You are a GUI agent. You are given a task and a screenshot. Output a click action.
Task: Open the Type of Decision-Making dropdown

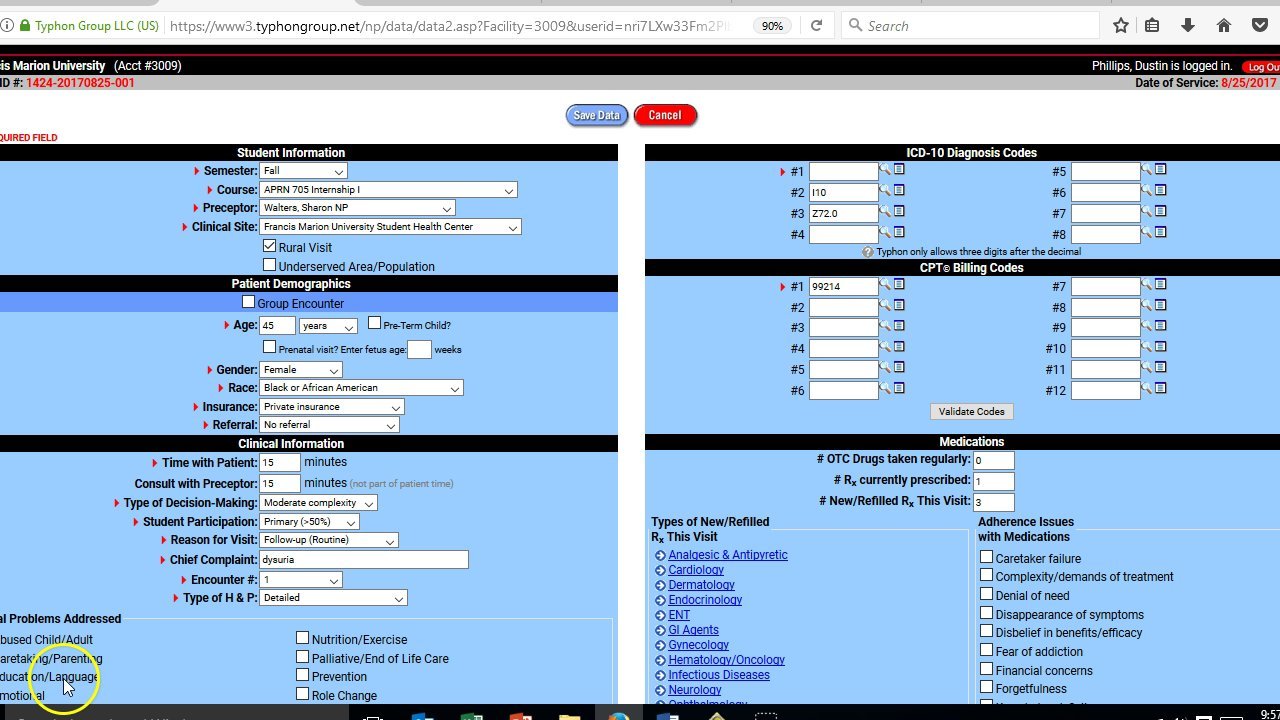click(318, 503)
